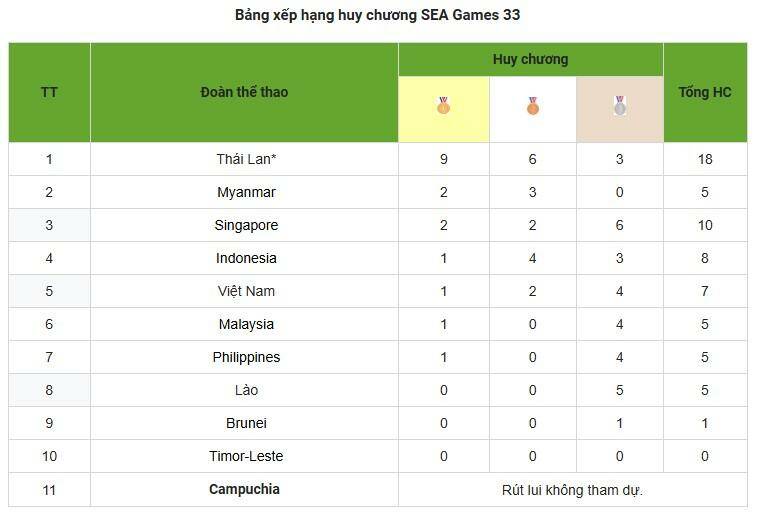Click the 'Huy chương' column header
Image resolution: width=757 pixels, height=518 pixels.
530,59
